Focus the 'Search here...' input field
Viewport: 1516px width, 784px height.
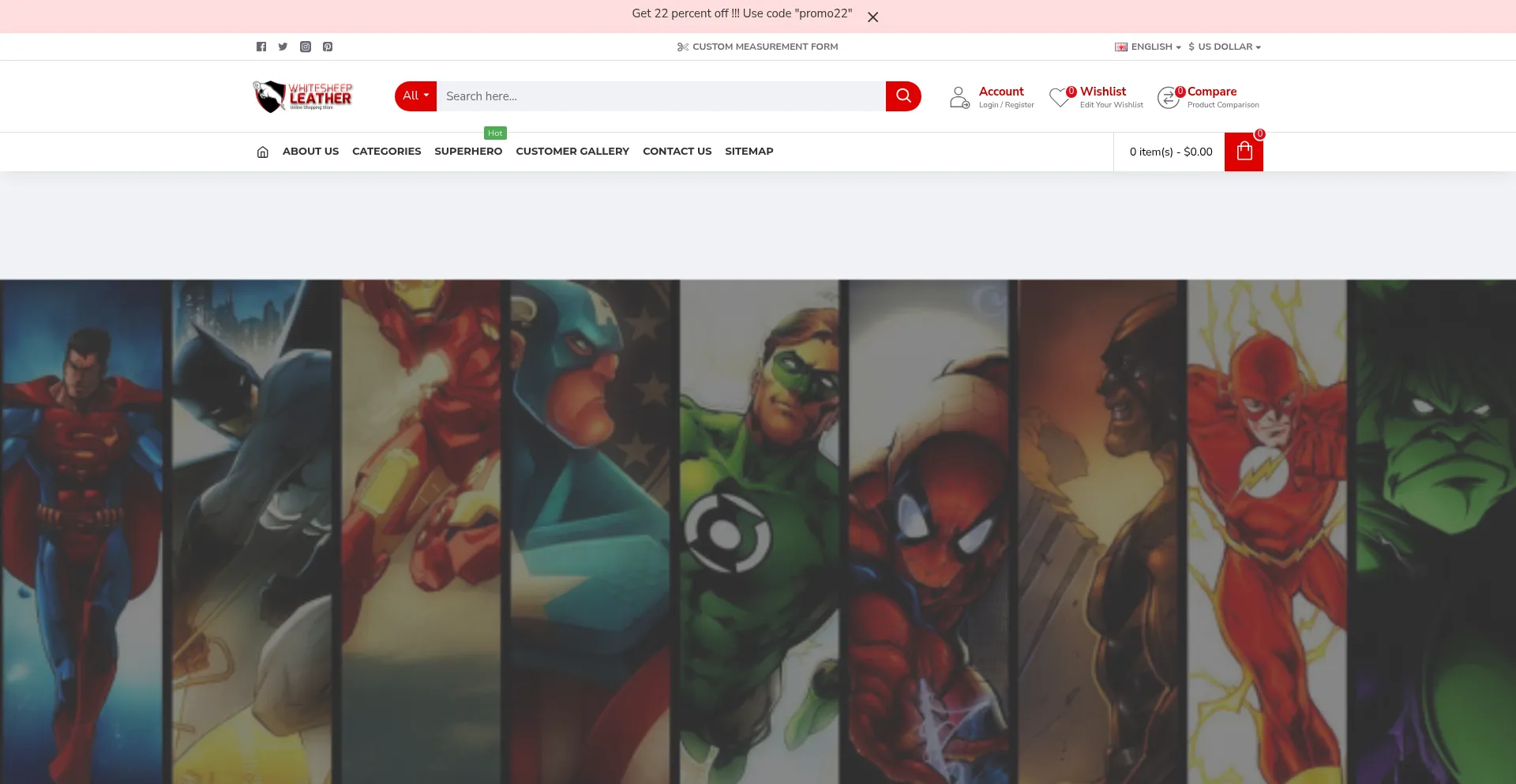pos(661,96)
